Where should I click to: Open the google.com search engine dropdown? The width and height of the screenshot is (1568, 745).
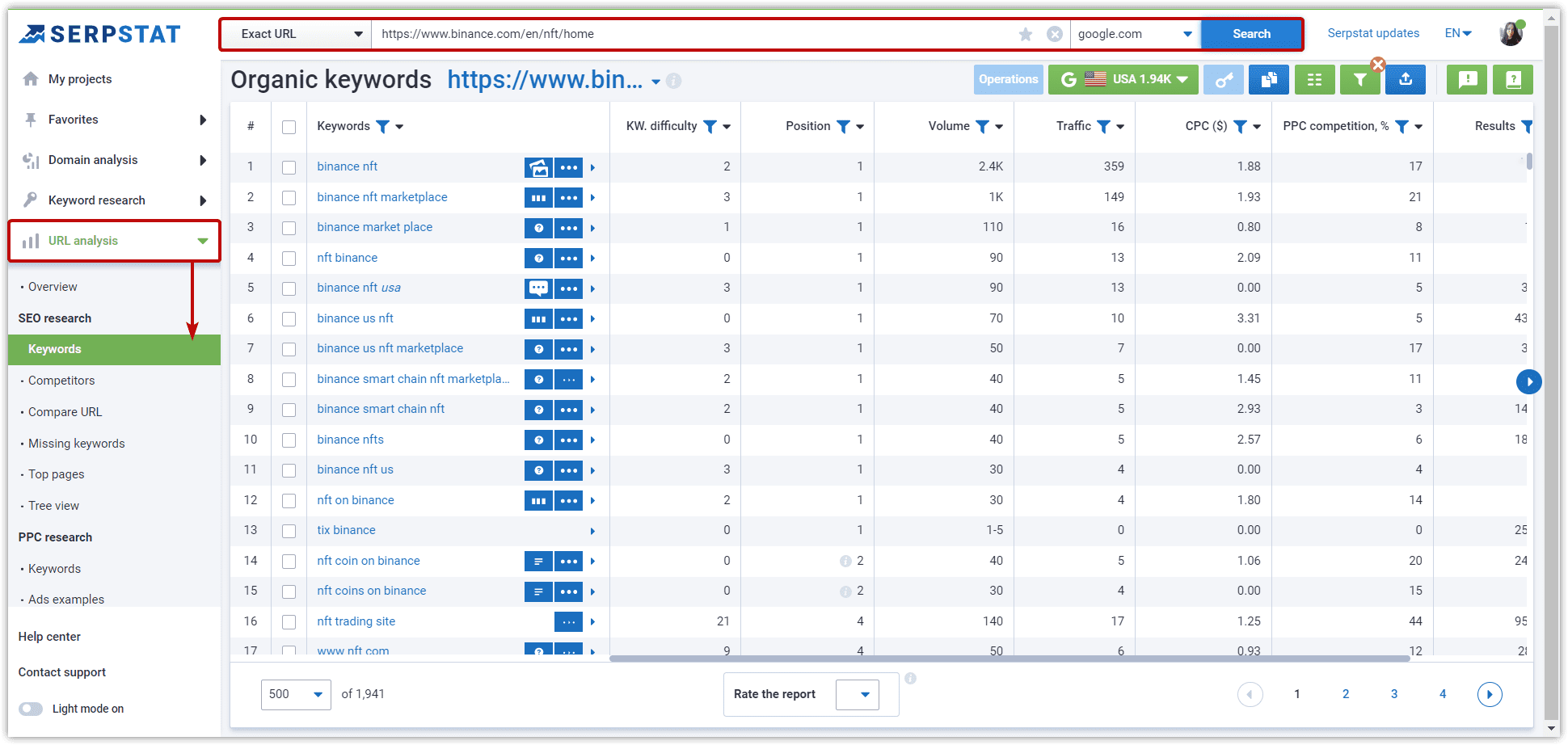coord(1136,34)
